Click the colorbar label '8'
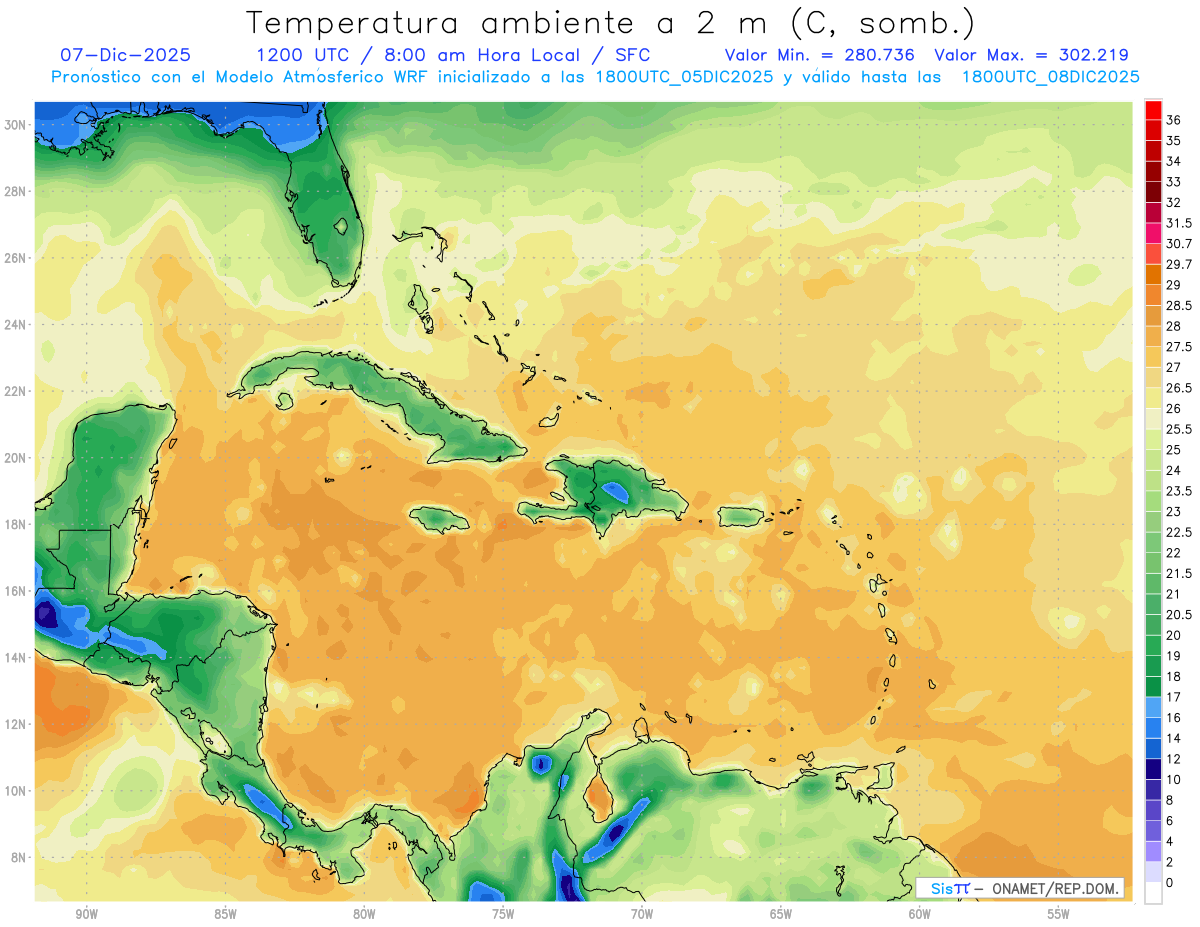The width and height of the screenshot is (1200, 927). coord(1170,800)
